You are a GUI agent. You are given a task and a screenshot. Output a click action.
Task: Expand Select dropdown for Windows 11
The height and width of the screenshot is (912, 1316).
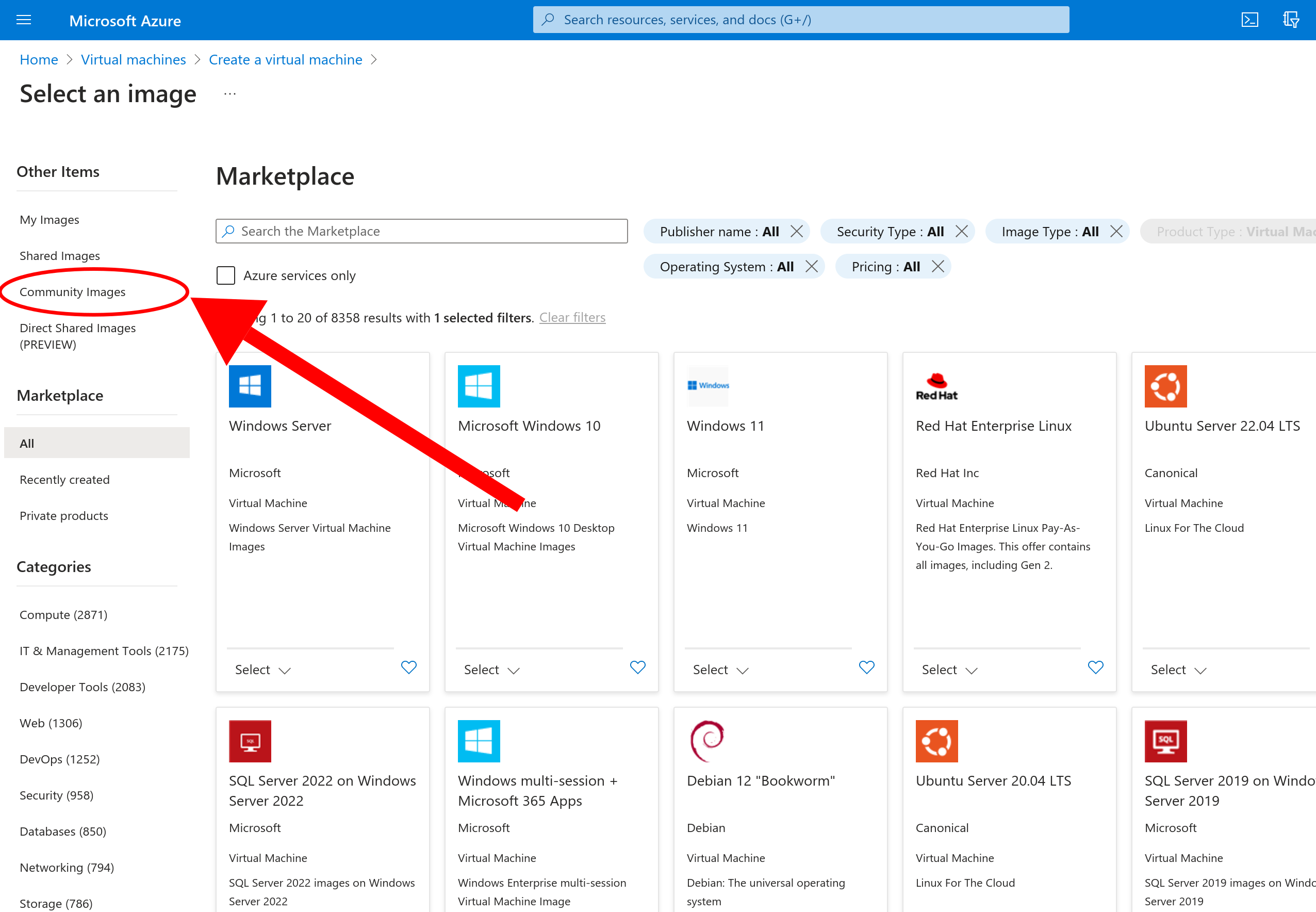coord(721,670)
